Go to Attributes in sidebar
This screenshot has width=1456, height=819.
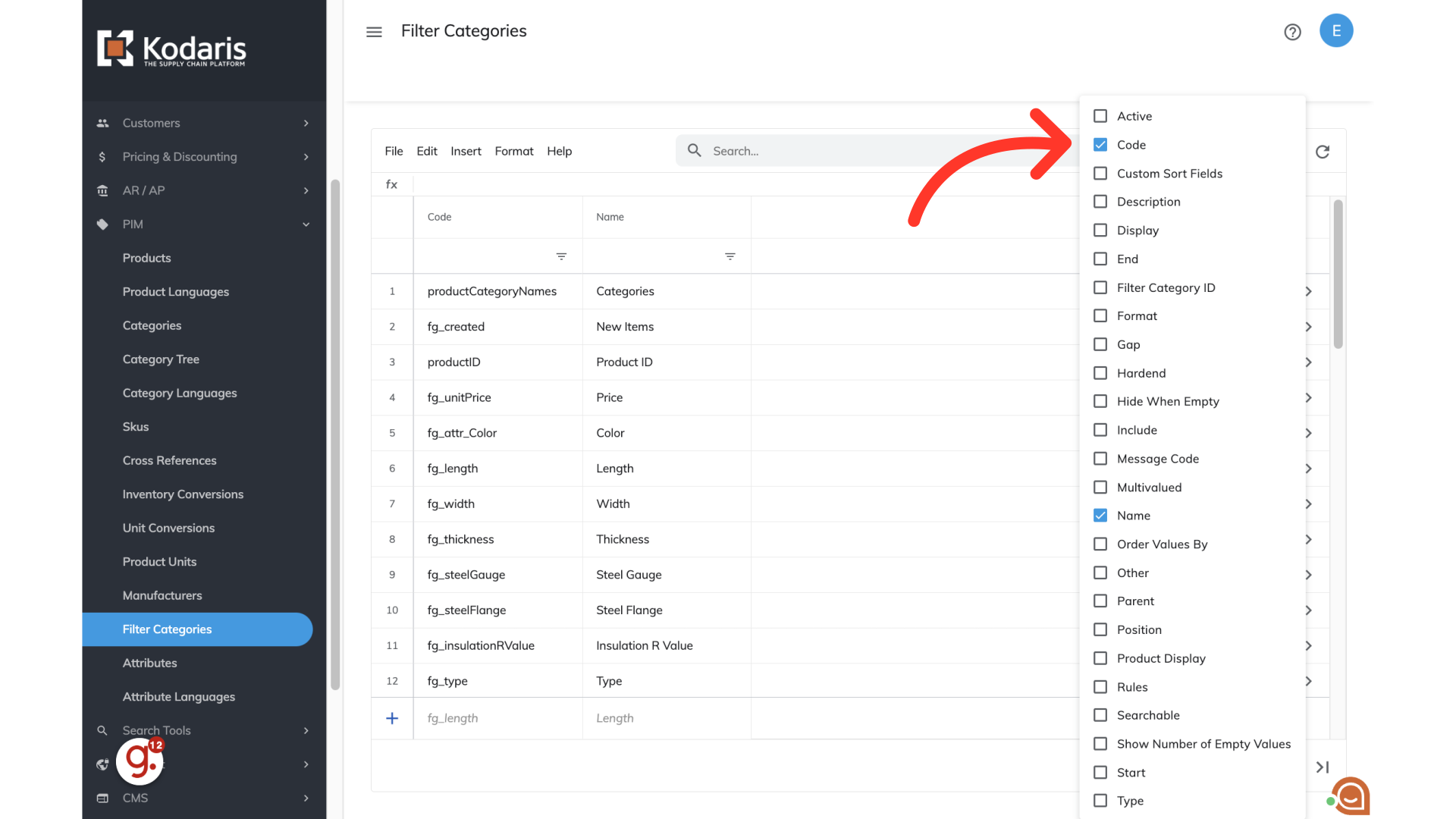coord(149,663)
